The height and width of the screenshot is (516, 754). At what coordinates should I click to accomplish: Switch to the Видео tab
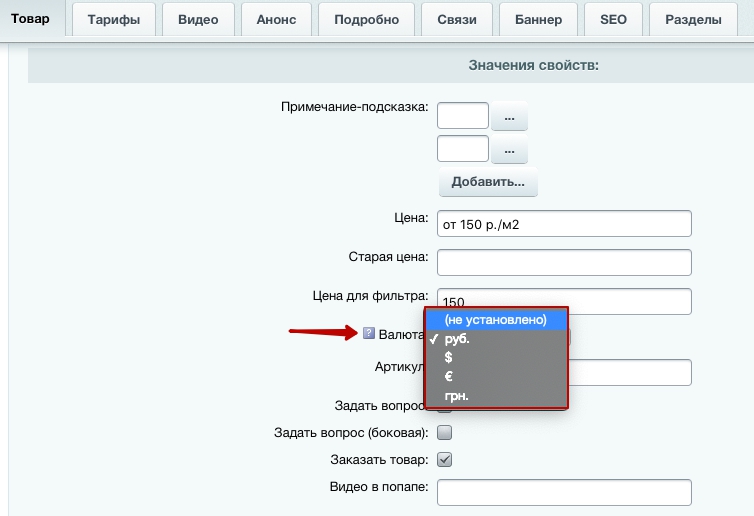point(198,20)
